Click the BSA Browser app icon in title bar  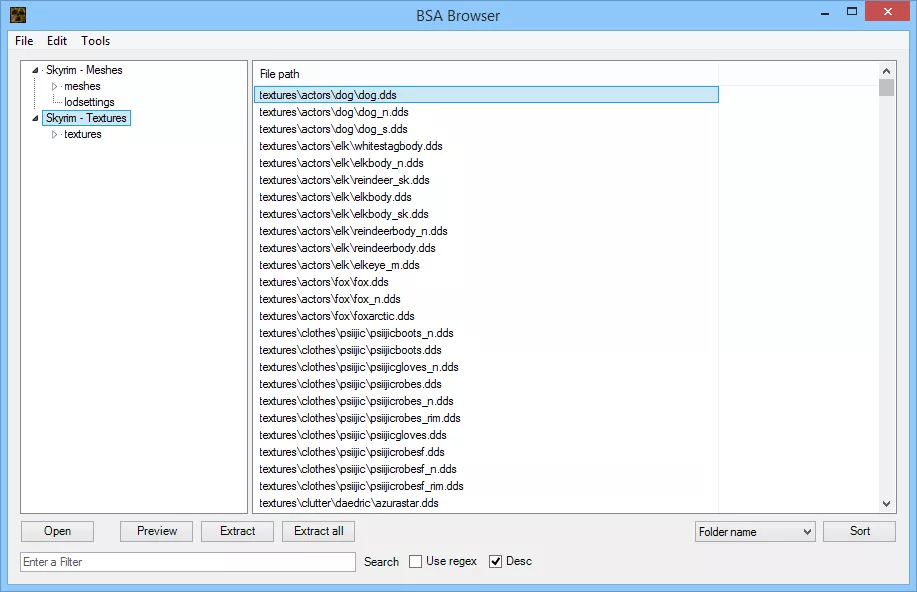pyautogui.click(x=18, y=15)
